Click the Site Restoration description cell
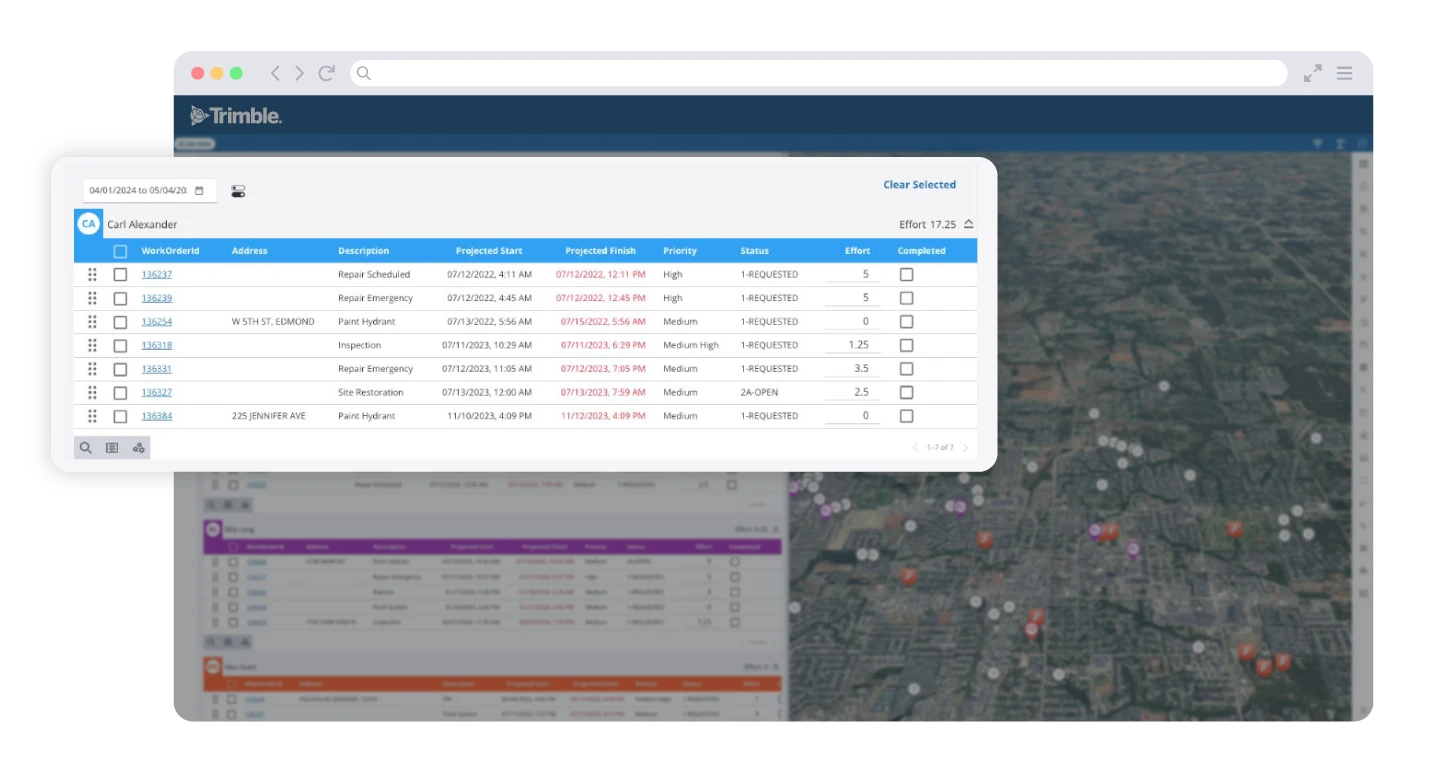1452x771 pixels. (371, 393)
